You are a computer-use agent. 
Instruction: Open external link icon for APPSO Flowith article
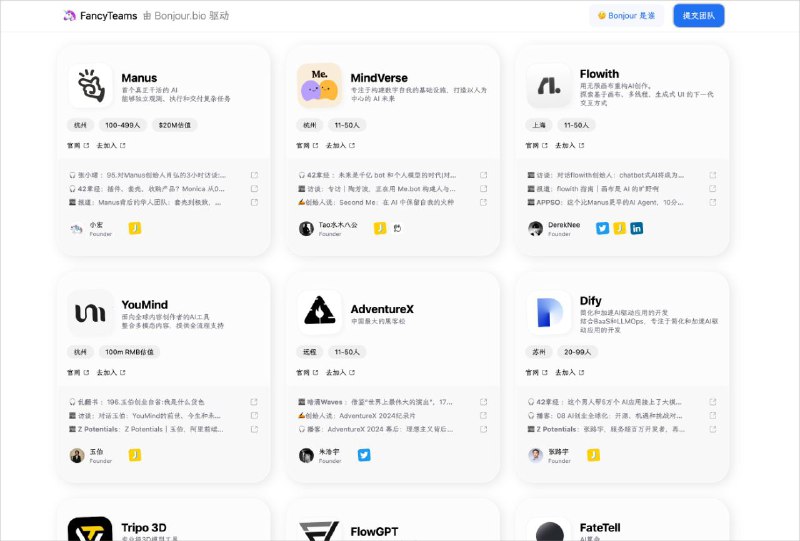coord(713,203)
